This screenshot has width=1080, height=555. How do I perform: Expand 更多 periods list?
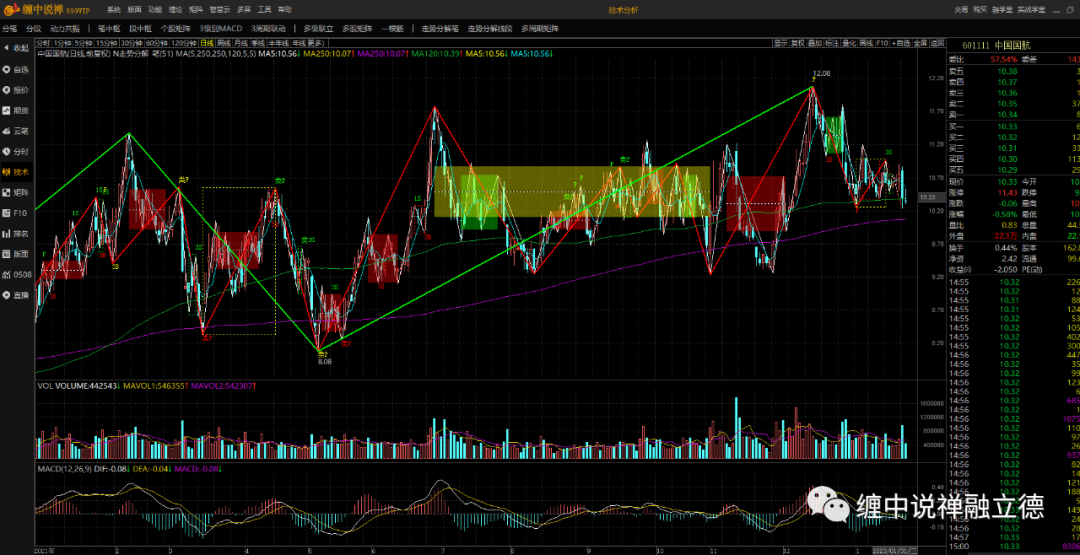click(x=315, y=43)
